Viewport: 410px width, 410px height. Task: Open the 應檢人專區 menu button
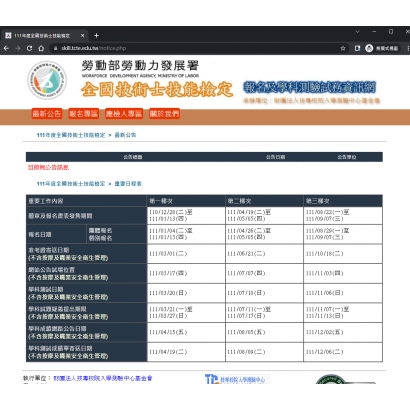124,114
